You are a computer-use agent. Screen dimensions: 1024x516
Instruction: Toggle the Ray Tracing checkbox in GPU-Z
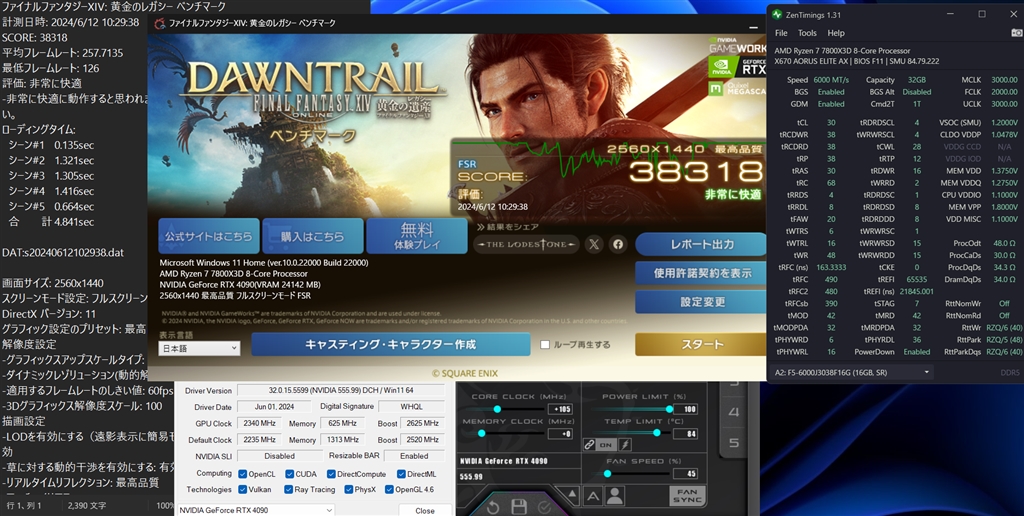pyautogui.click(x=289, y=489)
